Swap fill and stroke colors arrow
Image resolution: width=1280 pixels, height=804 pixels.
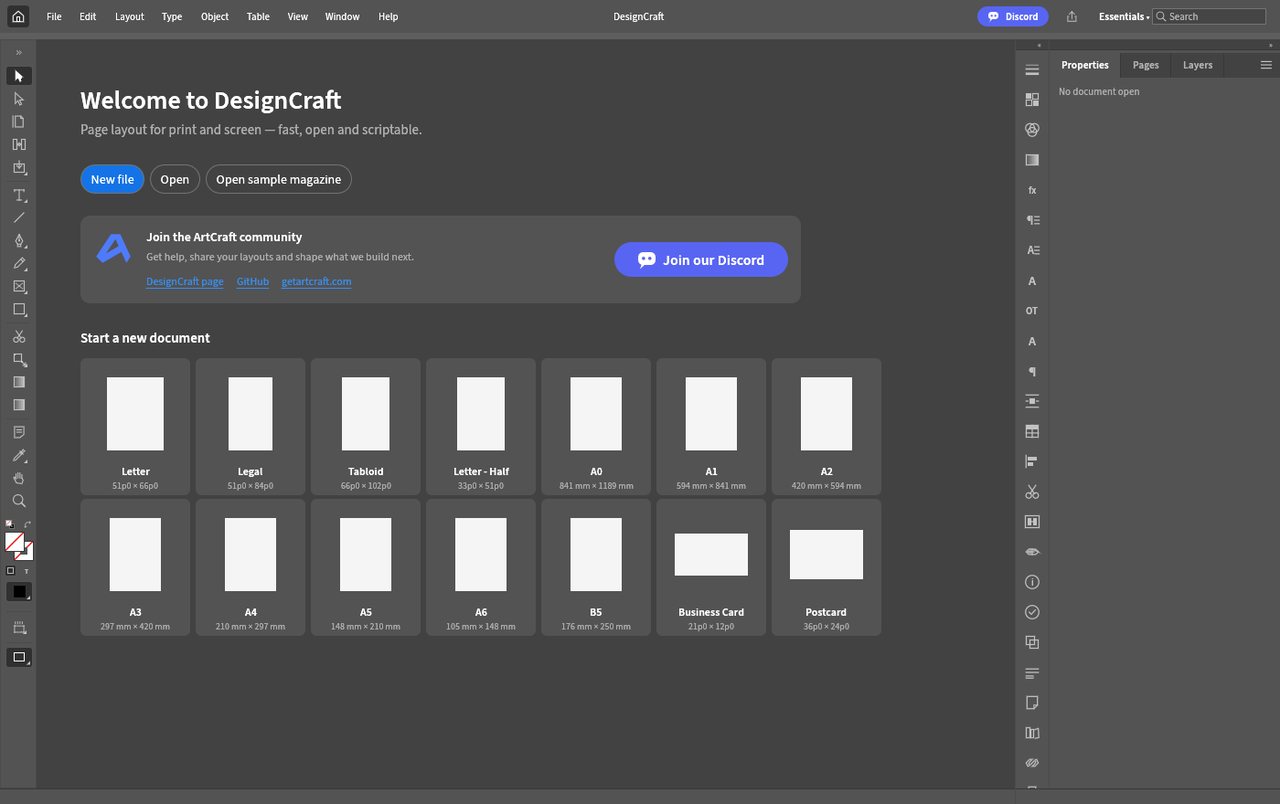click(28, 524)
